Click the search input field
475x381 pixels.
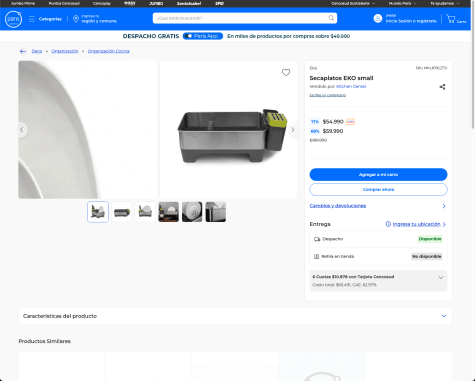point(240,18)
